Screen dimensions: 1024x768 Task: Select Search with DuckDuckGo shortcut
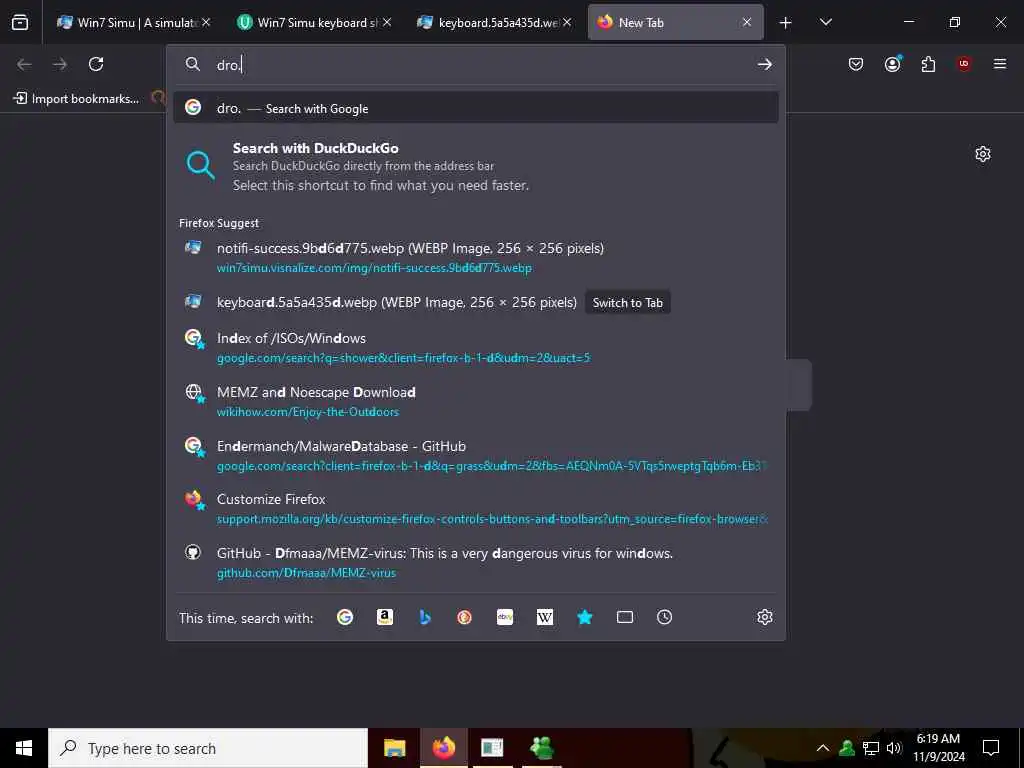tap(476, 167)
